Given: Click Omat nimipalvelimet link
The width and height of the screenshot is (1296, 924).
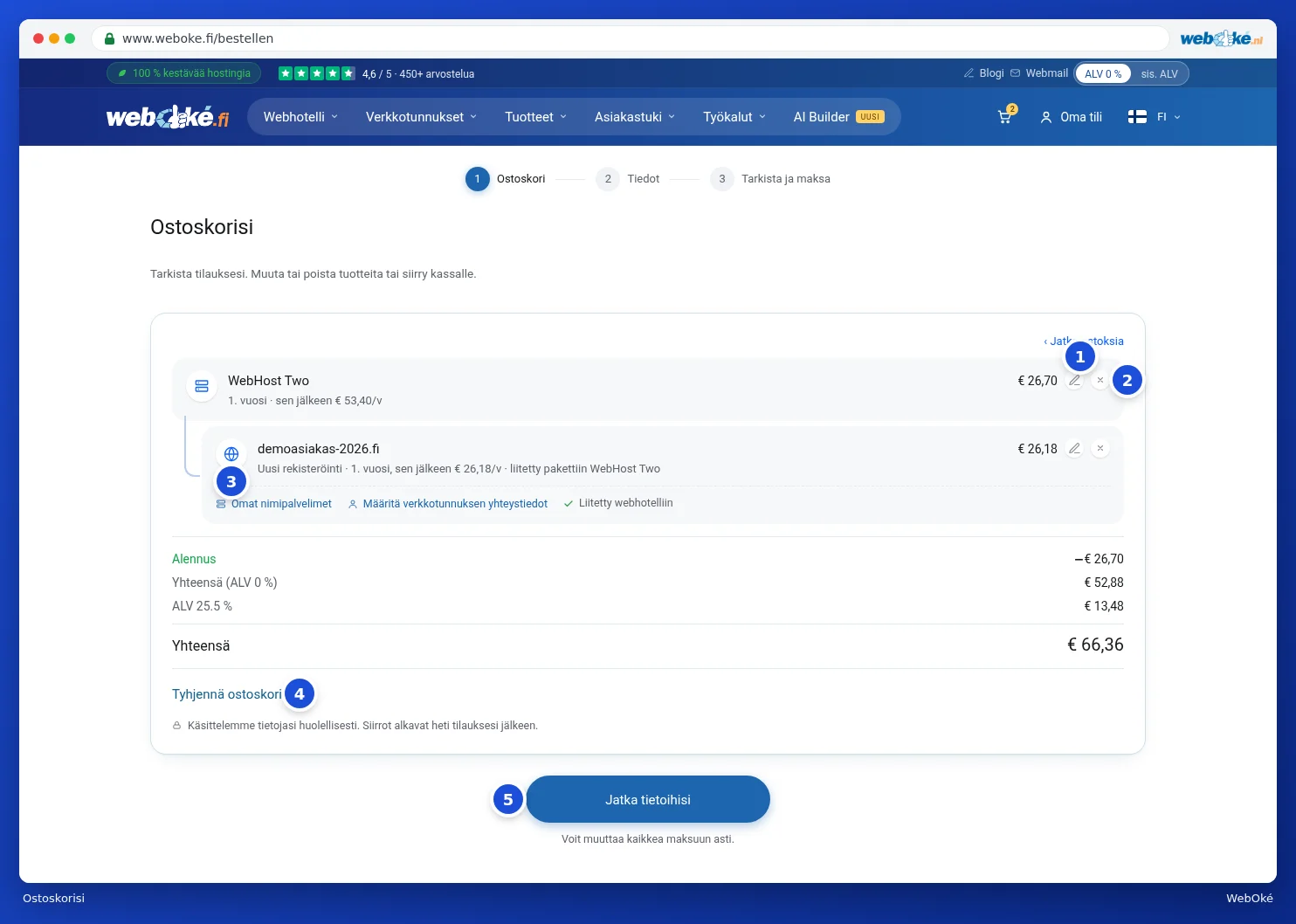Looking at the screenshot, I should [x=274, y=504].
